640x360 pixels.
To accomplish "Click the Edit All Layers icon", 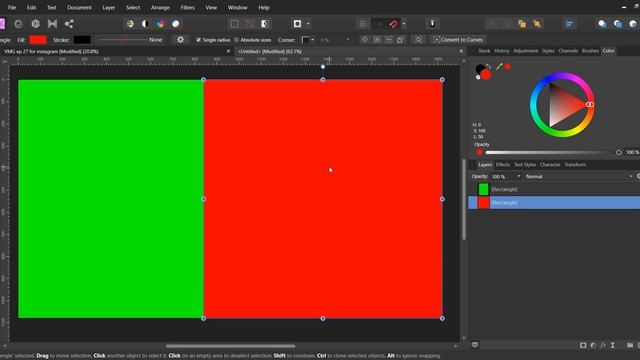I will (475, 345).
